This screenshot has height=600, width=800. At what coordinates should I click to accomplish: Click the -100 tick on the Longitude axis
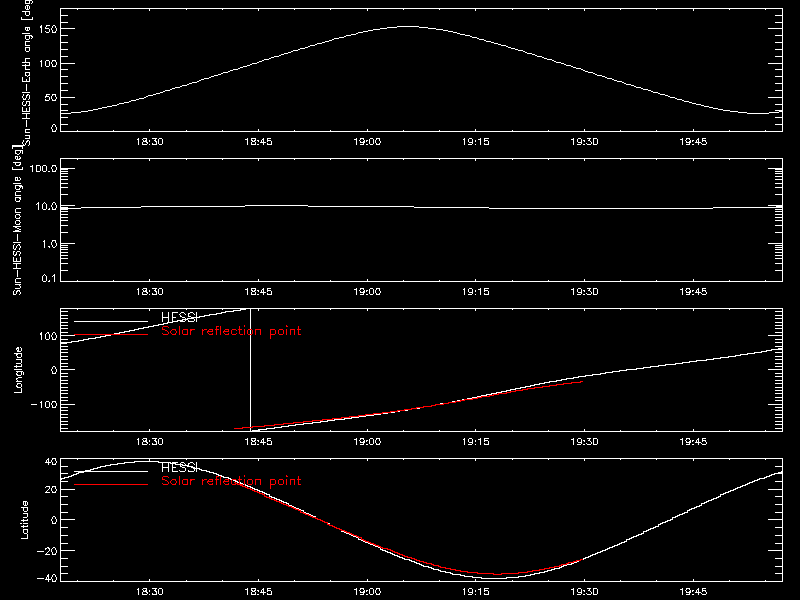44,405
